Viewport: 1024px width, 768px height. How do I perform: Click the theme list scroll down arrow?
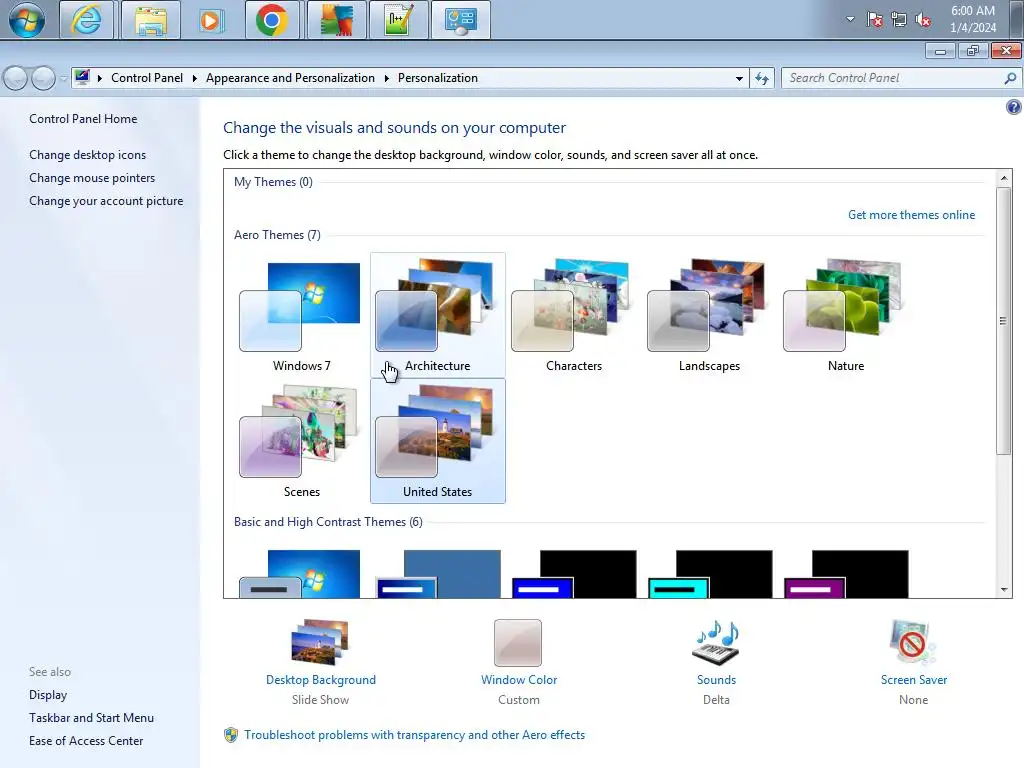click(1004, 590)
